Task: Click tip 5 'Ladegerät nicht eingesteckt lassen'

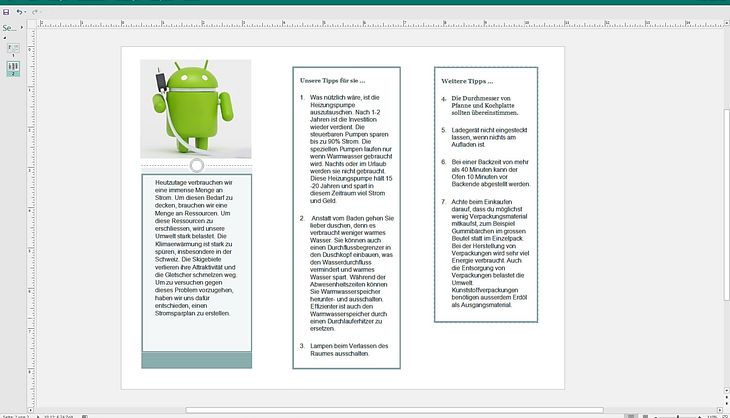Action: (484, 137)
